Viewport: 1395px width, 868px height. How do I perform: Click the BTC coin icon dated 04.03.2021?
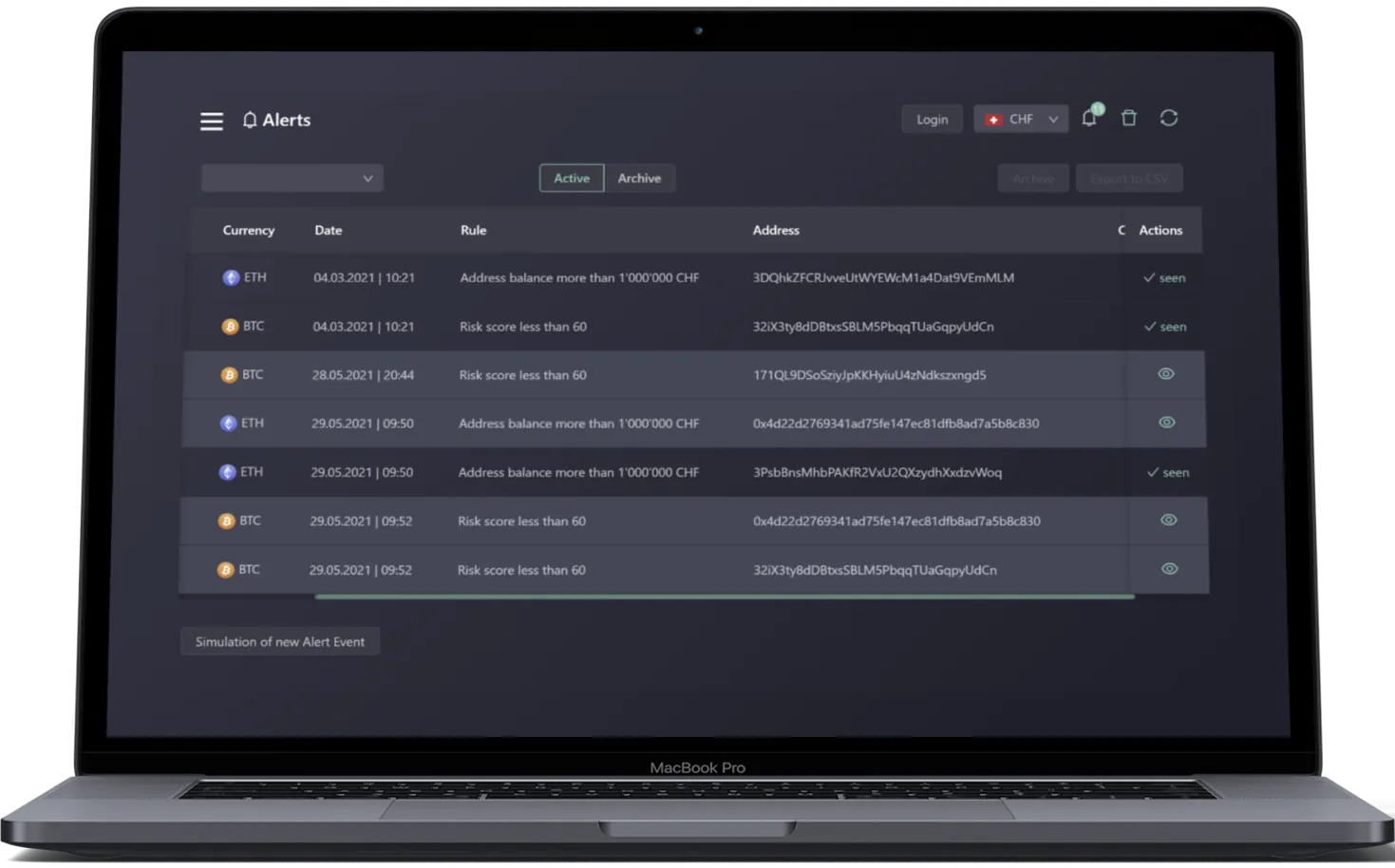tap(230, 327)
